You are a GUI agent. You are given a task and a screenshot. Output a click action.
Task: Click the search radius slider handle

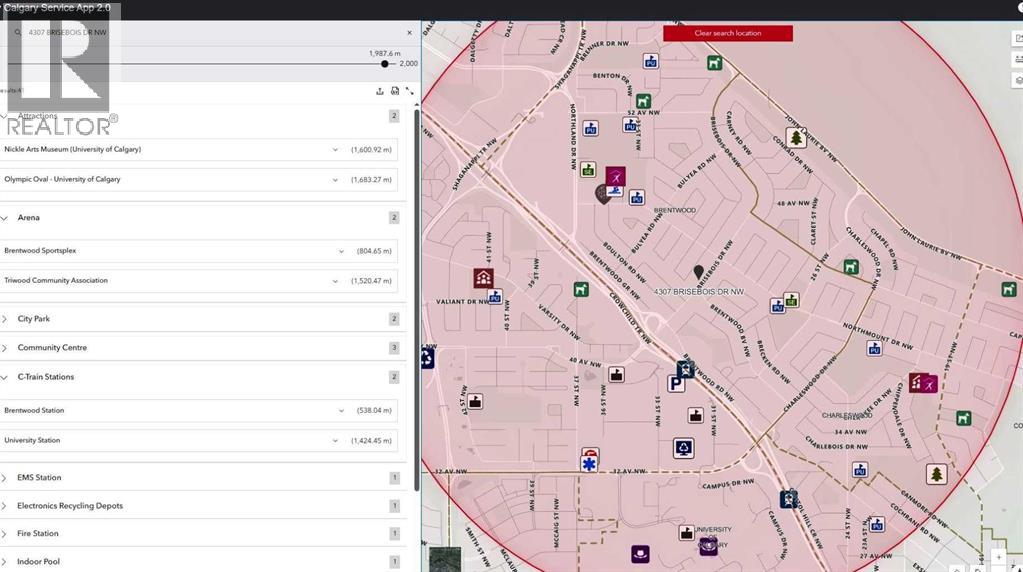[385, 64]
